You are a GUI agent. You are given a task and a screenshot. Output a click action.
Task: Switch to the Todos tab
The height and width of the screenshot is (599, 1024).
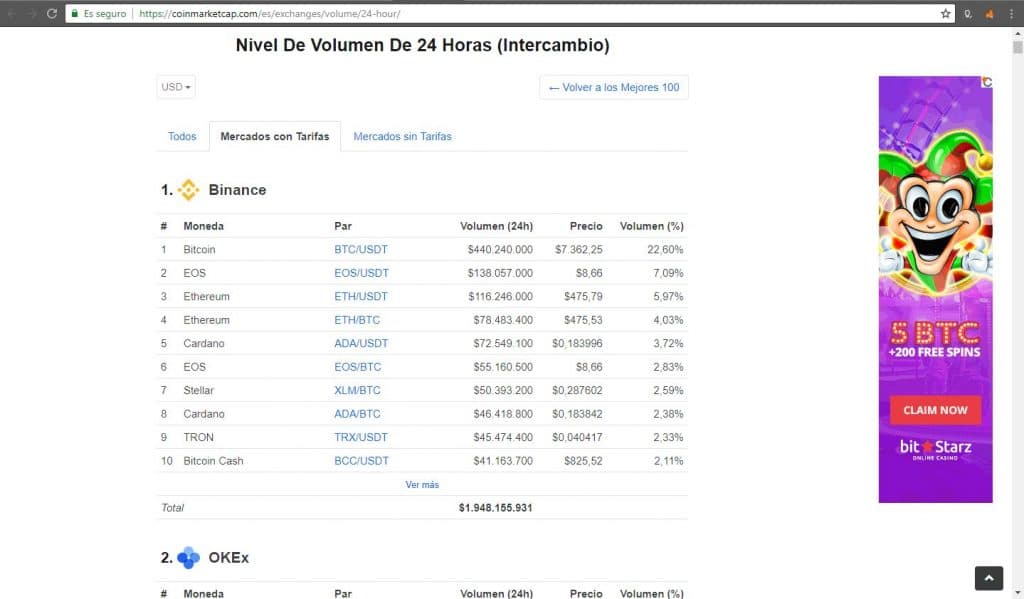pyautogui.click(x=182, y=136)
